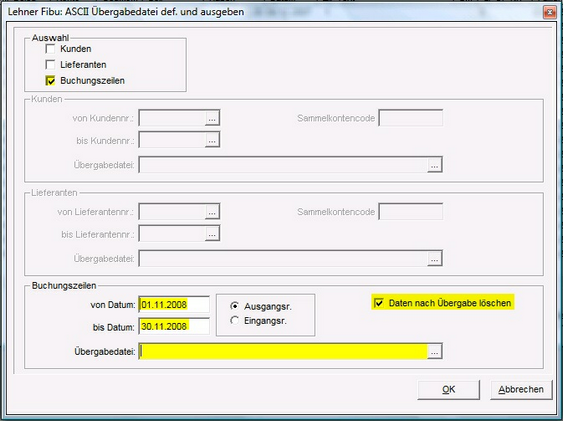Open browse button for Buchungszeilen Übergabedatei

(x=434, y=351)
